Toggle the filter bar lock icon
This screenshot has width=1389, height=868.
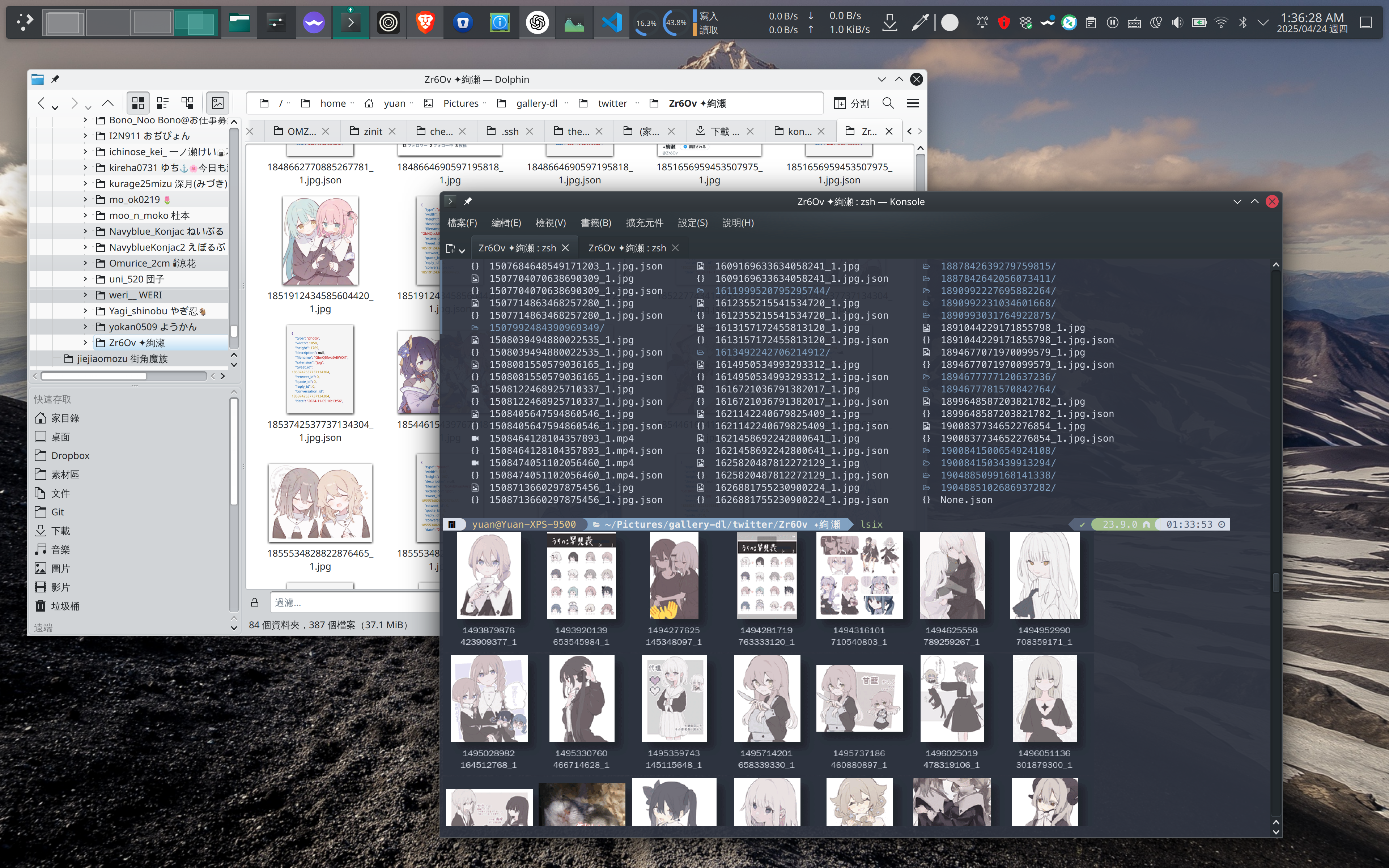click(x=255, y=602)
